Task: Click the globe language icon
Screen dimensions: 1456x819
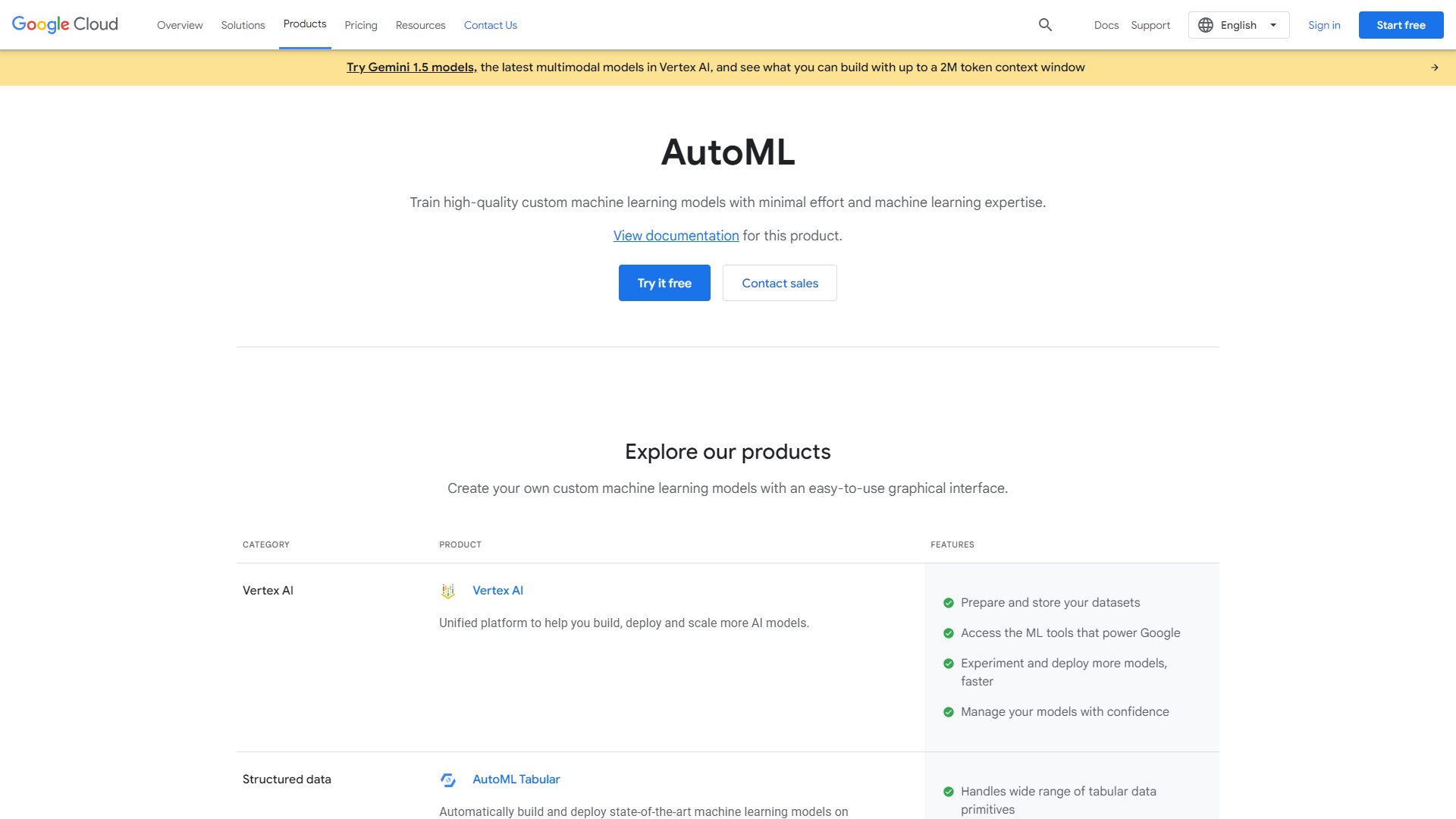Action: (x=1206, y=25)
